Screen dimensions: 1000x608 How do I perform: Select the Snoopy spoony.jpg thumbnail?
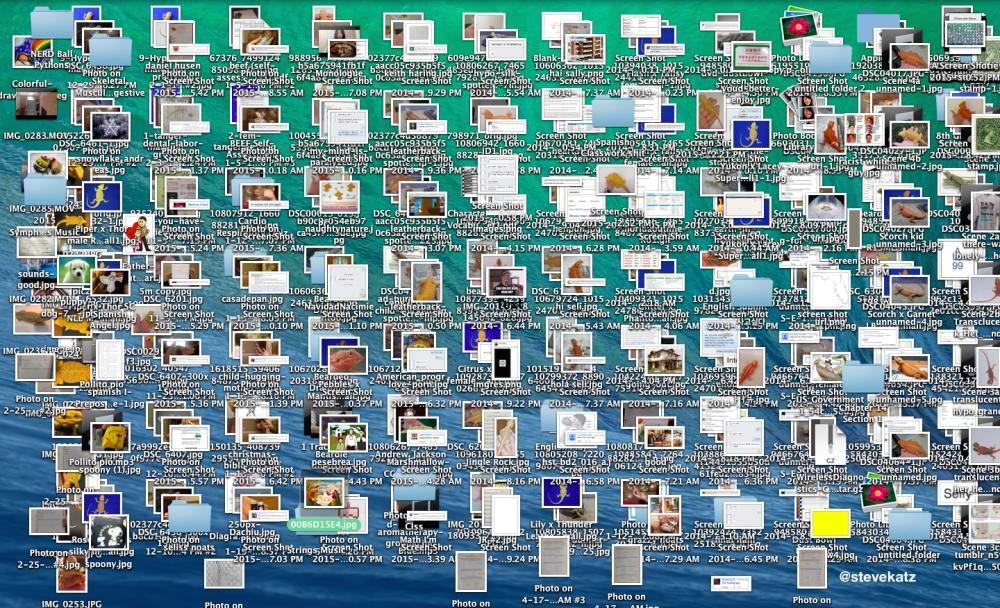(108, 531)
